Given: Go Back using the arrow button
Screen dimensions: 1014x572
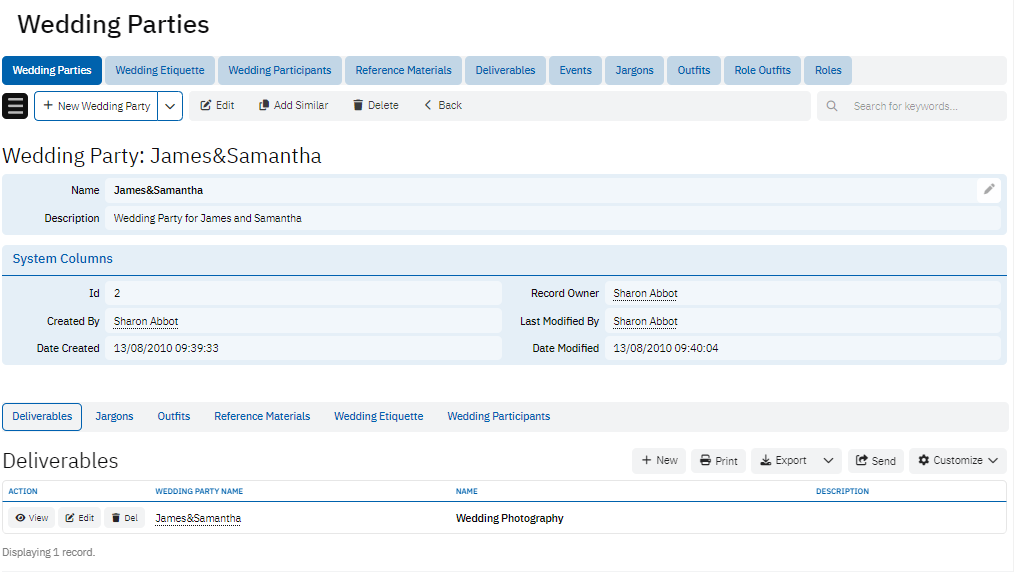Looking at the screenshot, I should click(x=442, y=105).
